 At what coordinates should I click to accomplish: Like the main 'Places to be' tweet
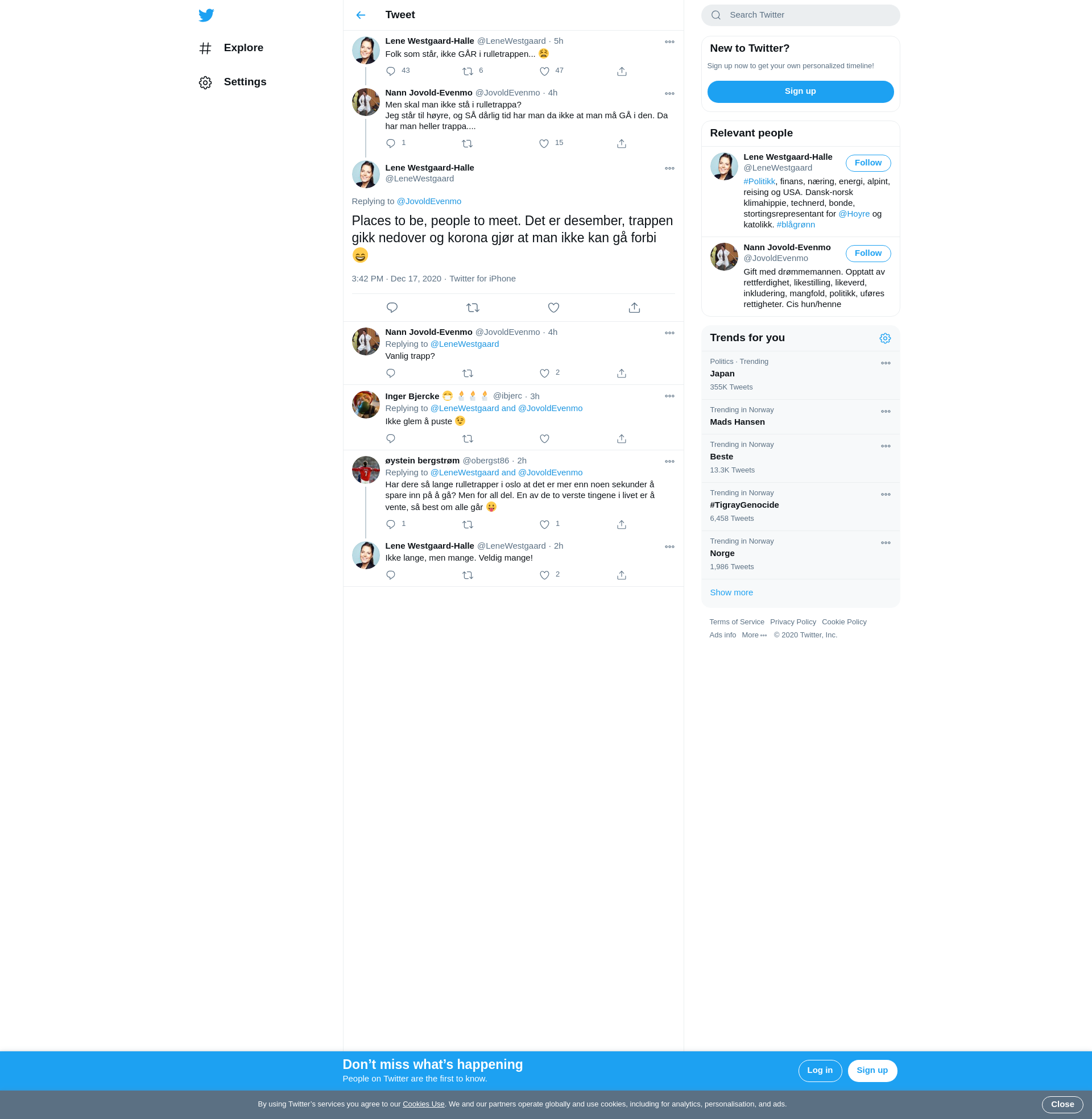553,308
